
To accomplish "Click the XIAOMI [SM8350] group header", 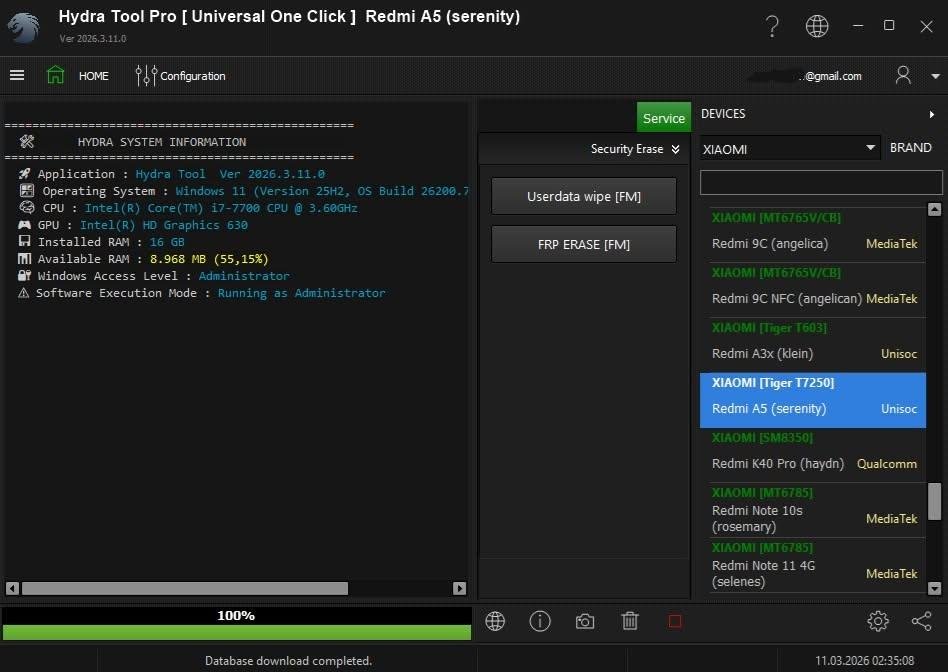I will tap(762, 437).
